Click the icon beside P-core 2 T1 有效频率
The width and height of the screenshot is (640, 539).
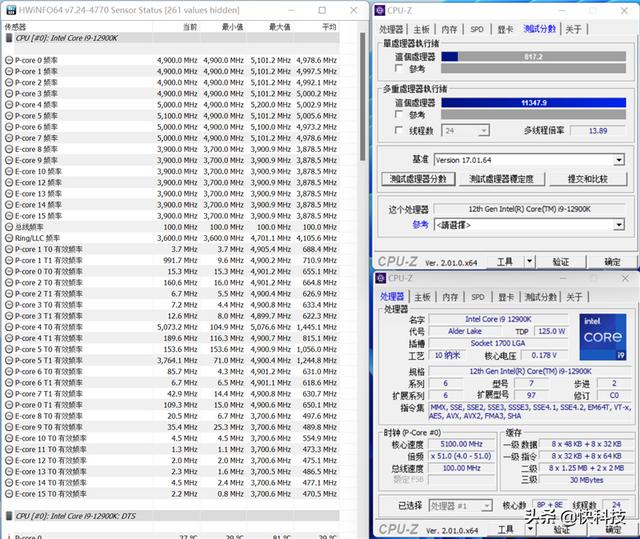[x=9, y=294]
